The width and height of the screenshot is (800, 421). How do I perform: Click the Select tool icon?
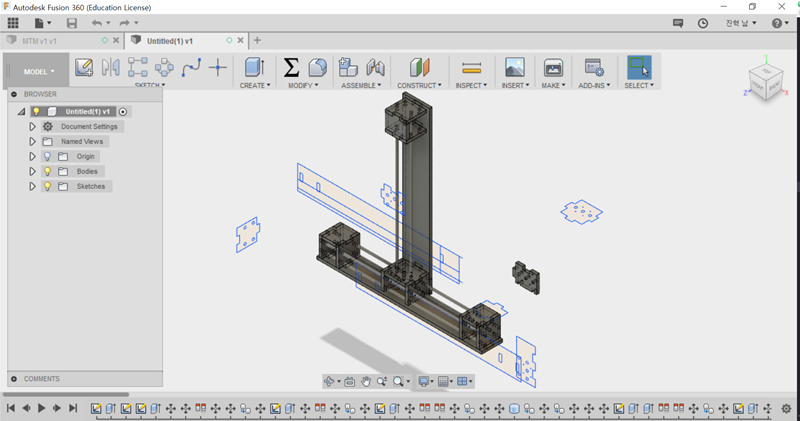[639, 67]
